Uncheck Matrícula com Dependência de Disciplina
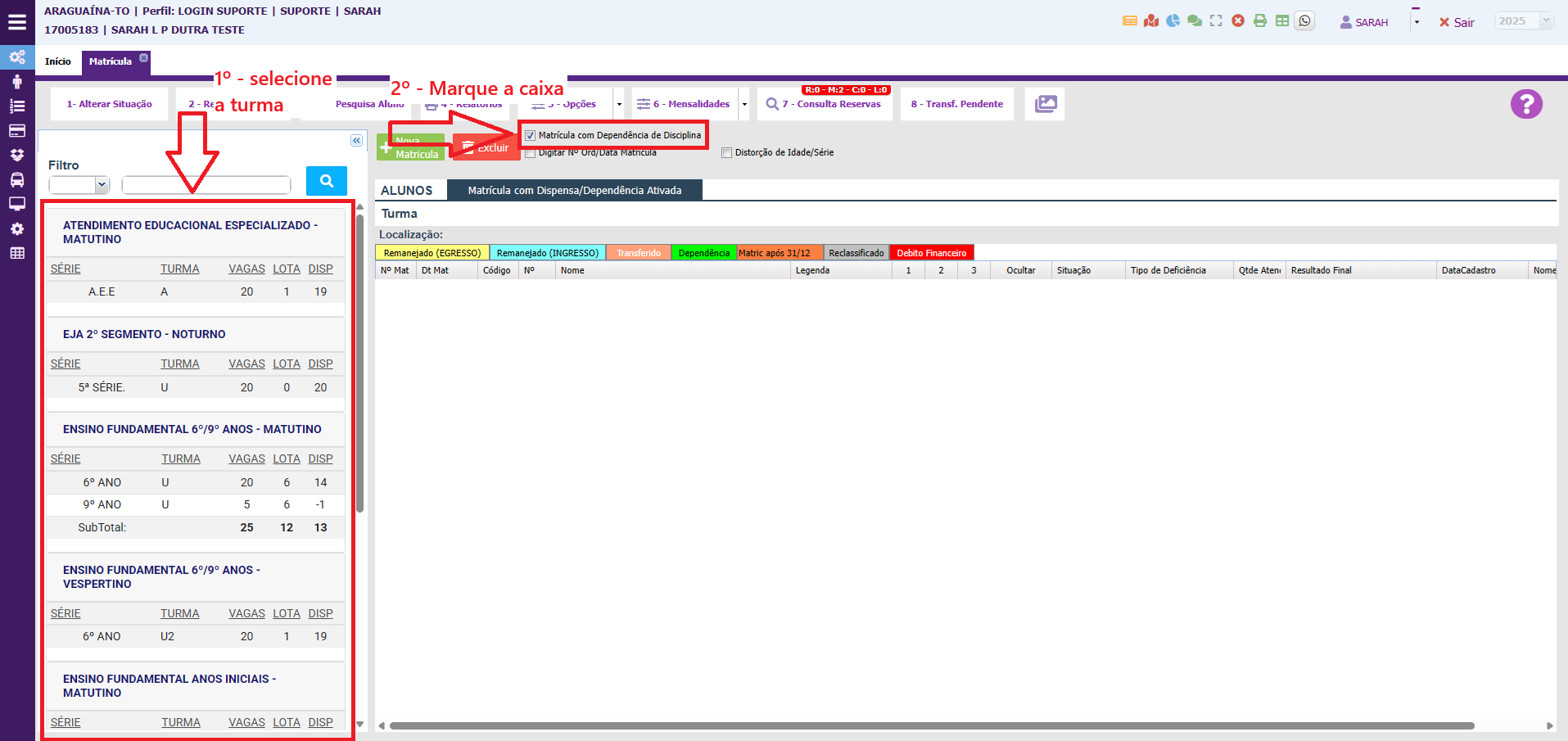1568x741 pixels. [x=531, y=136]
